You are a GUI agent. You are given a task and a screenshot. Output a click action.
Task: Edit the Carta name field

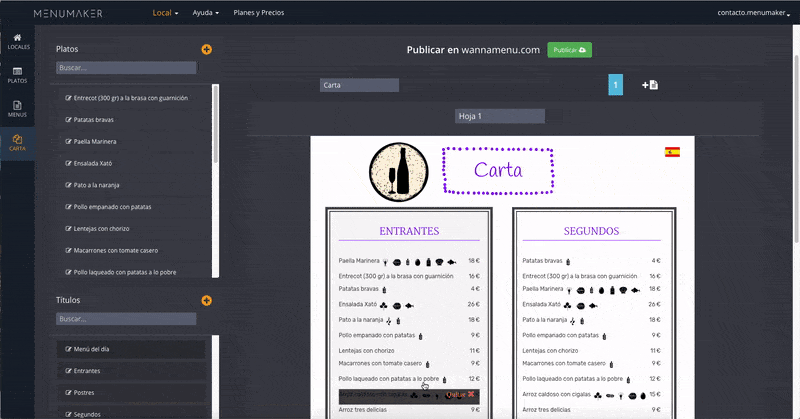(x=359, y=85)
